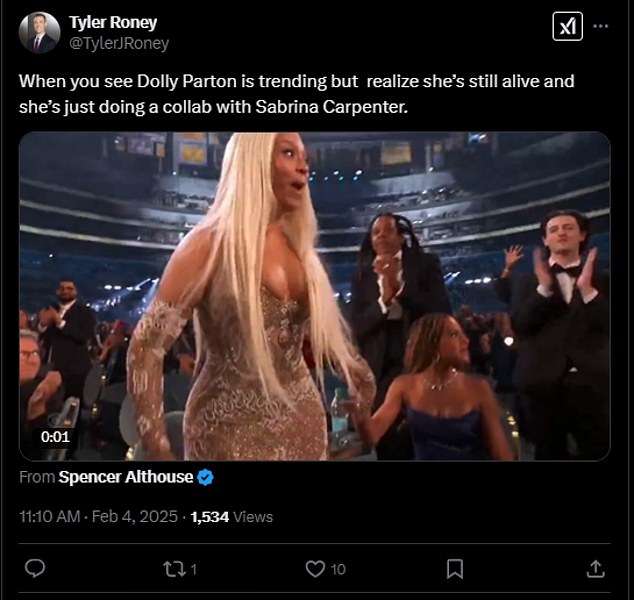Click Spencer Althouse's blue verified badge
The height and width of the screenshot is (600, 634).
(205, 477)
